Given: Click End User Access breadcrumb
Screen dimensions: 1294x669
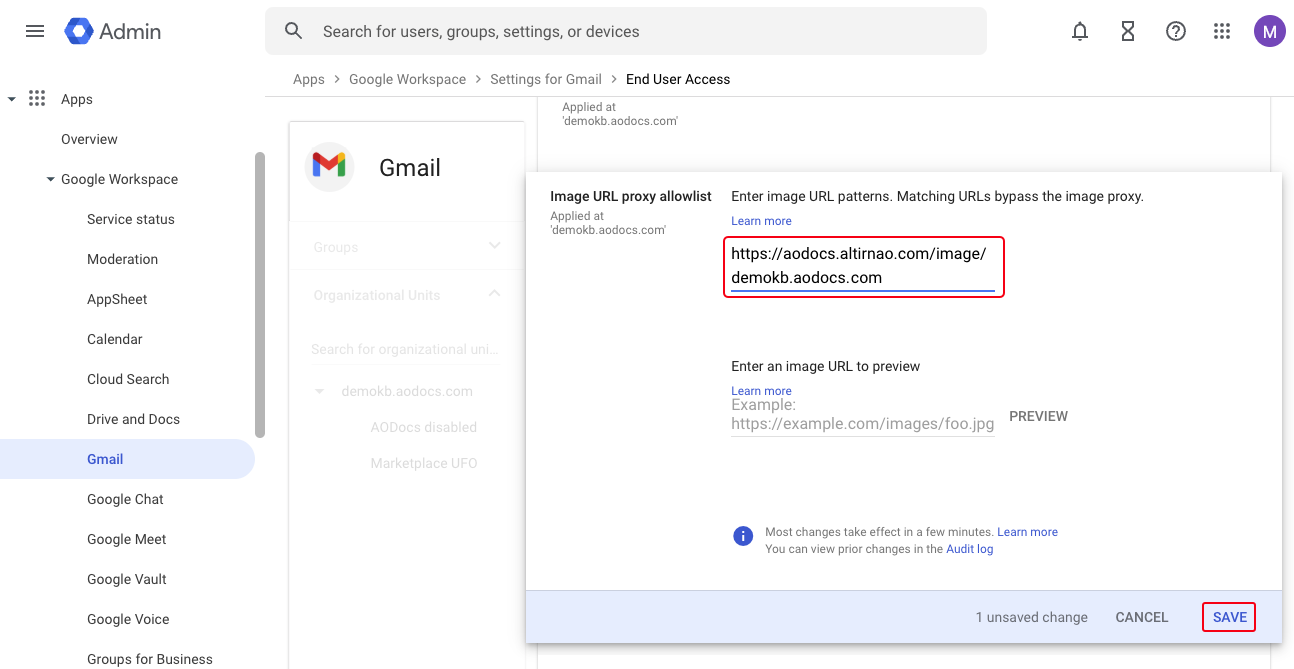Looking at the screenshot, I should [678, 79].
